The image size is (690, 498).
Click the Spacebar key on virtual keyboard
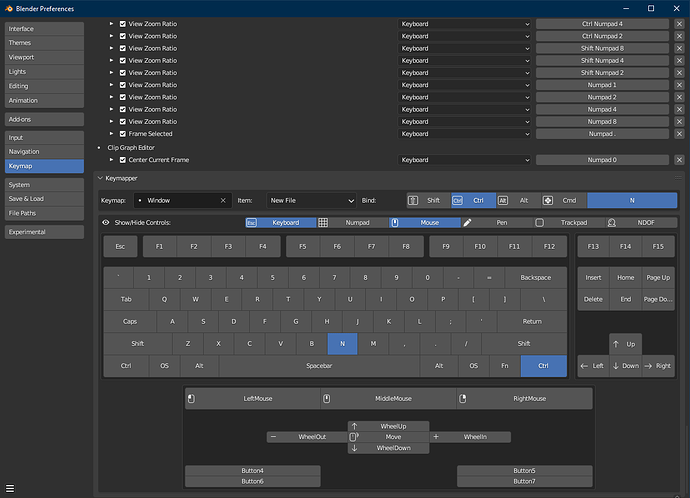click(x=319, y=366)
